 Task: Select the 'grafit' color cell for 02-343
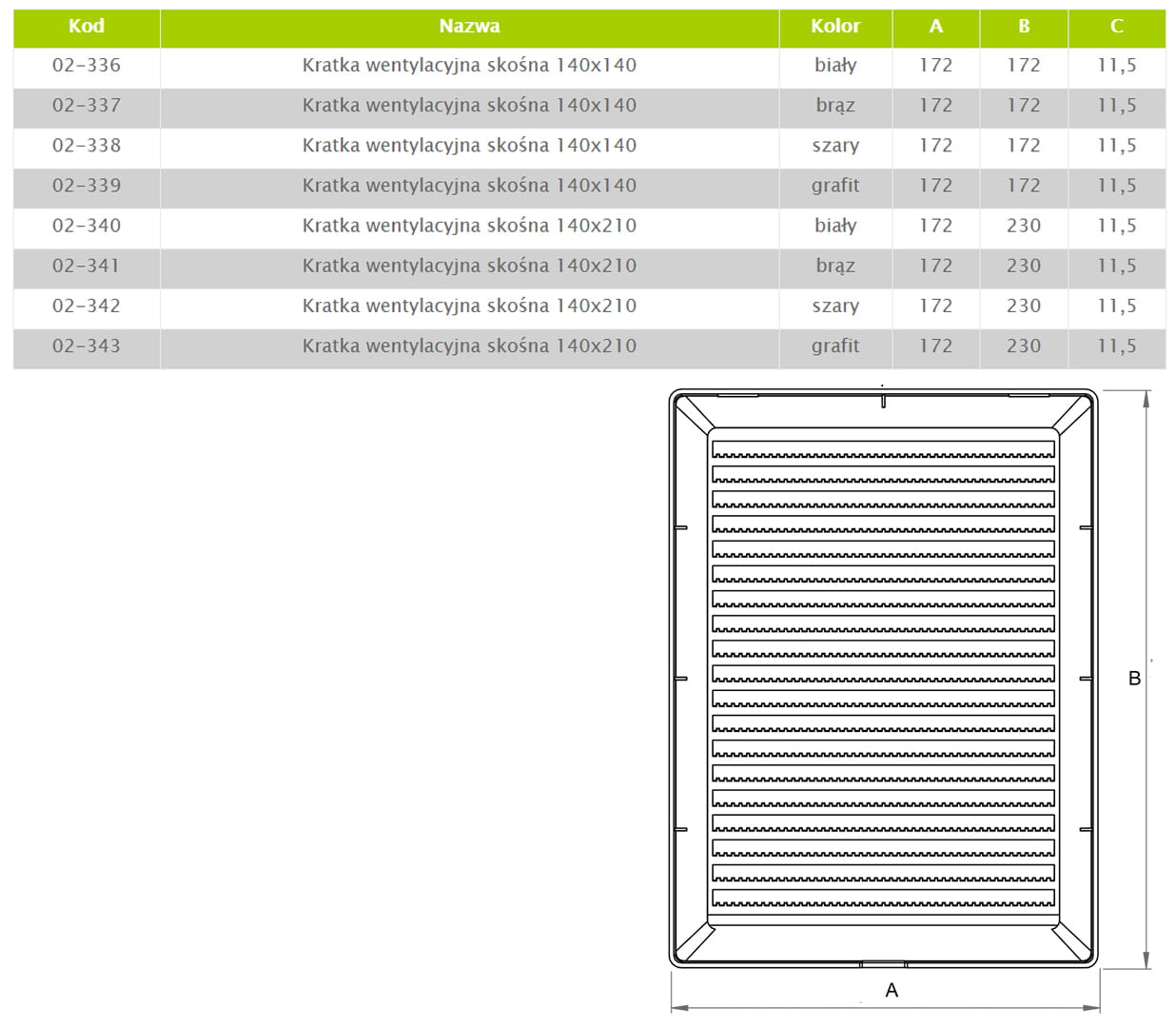[x=835, y=346]
